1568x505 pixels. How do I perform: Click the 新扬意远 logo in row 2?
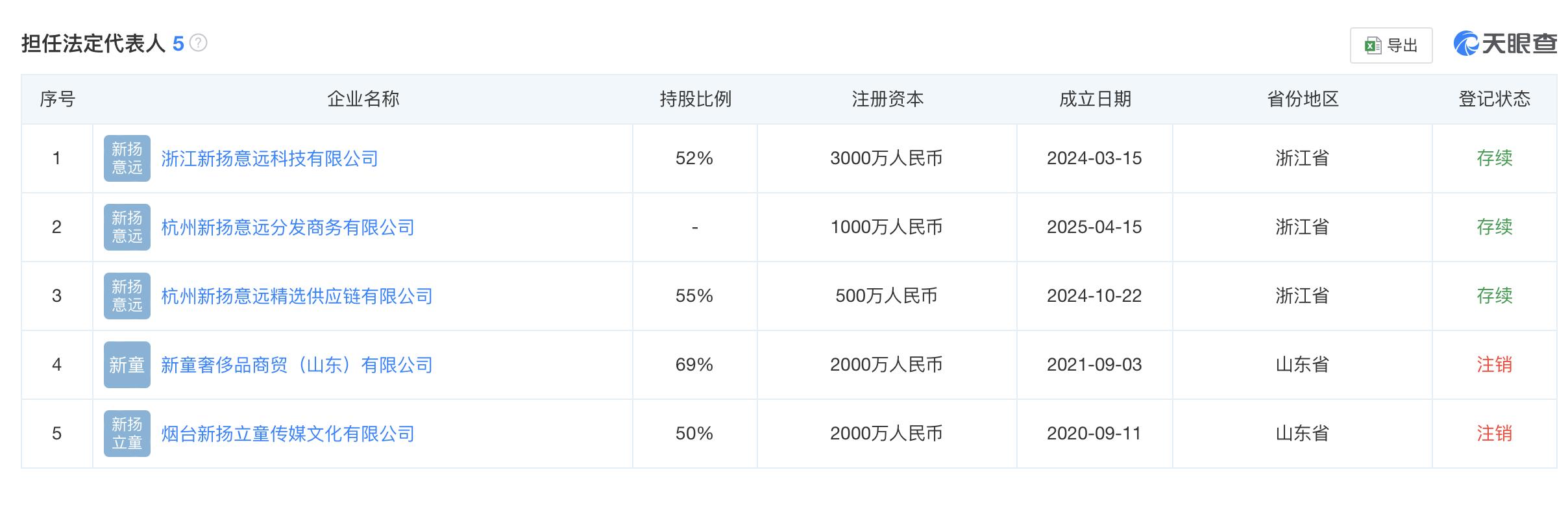click(127, 227)
